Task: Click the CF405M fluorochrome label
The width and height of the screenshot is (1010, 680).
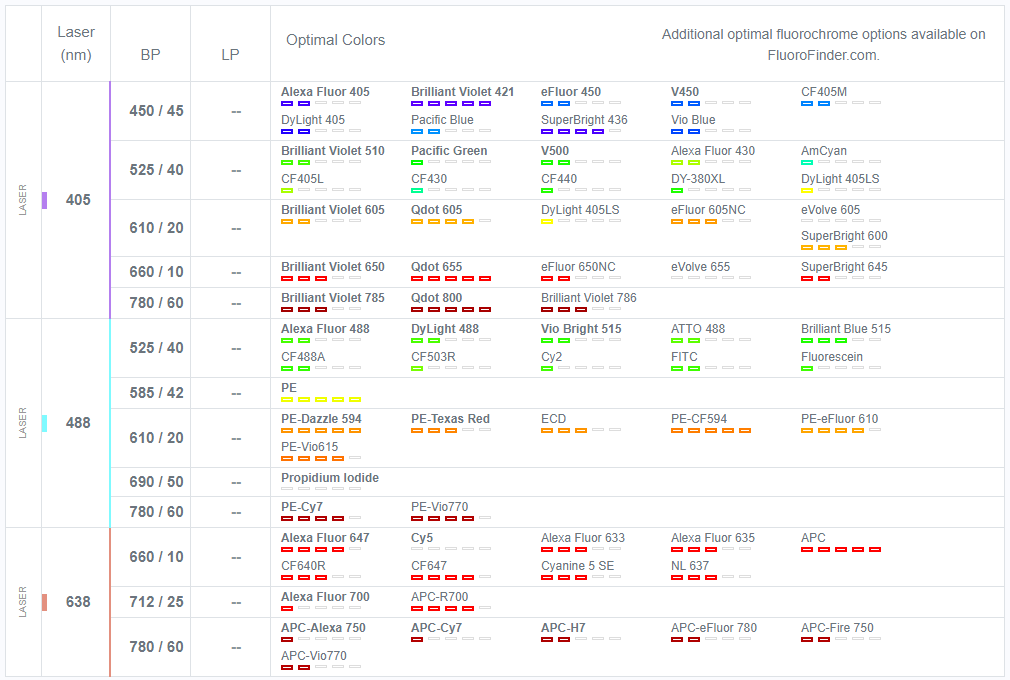Action: pyautogui.click(x=824, y=92)
